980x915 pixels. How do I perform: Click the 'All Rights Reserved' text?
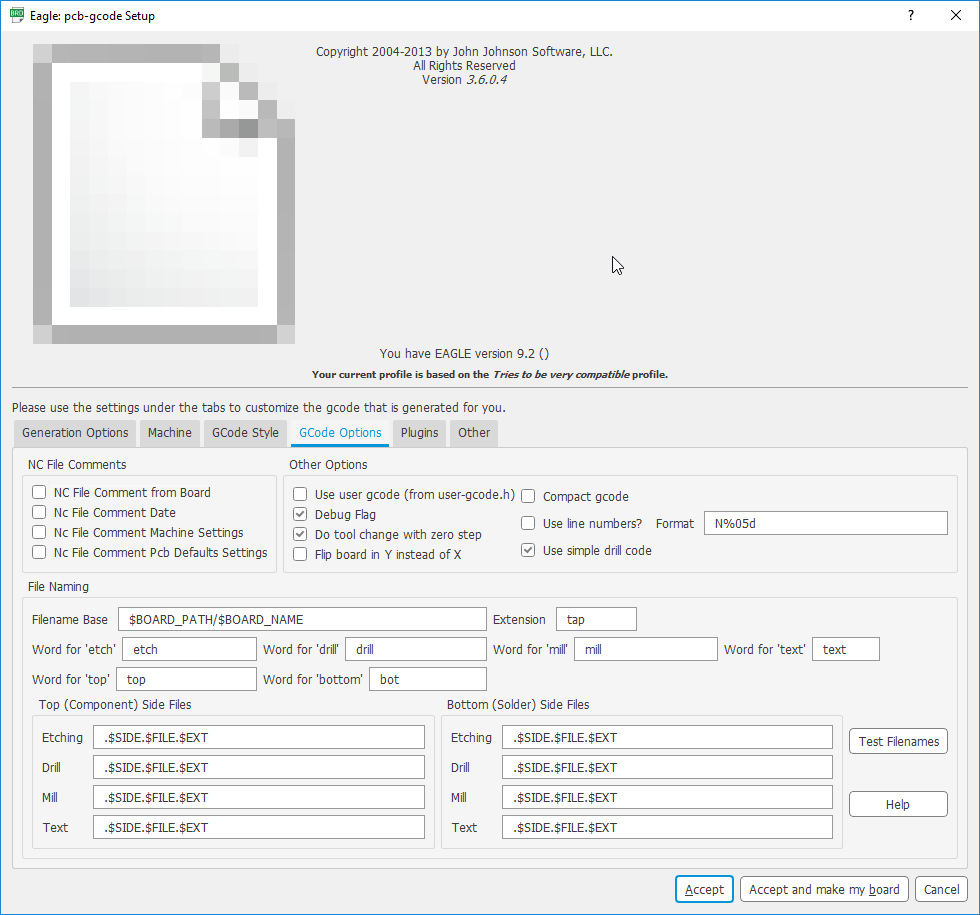click(x=464, y=66)
